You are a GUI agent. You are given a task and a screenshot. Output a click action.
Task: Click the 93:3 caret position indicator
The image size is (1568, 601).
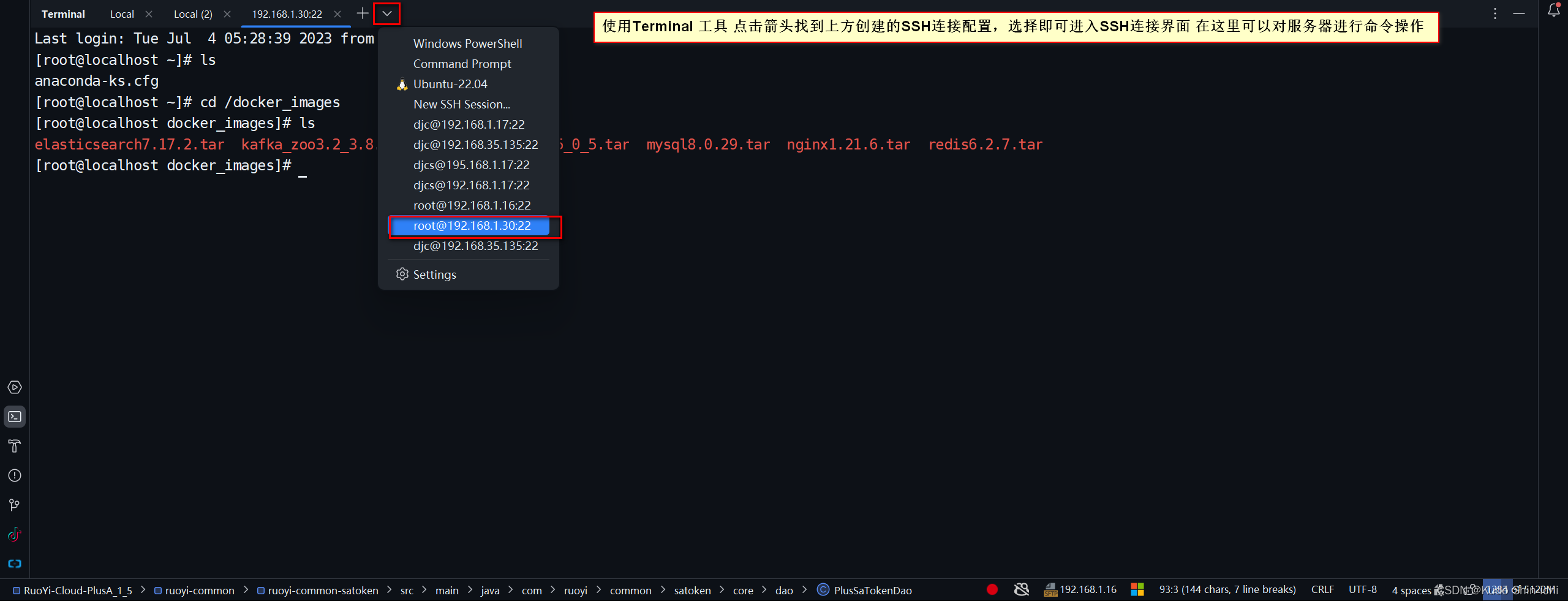1227,589
